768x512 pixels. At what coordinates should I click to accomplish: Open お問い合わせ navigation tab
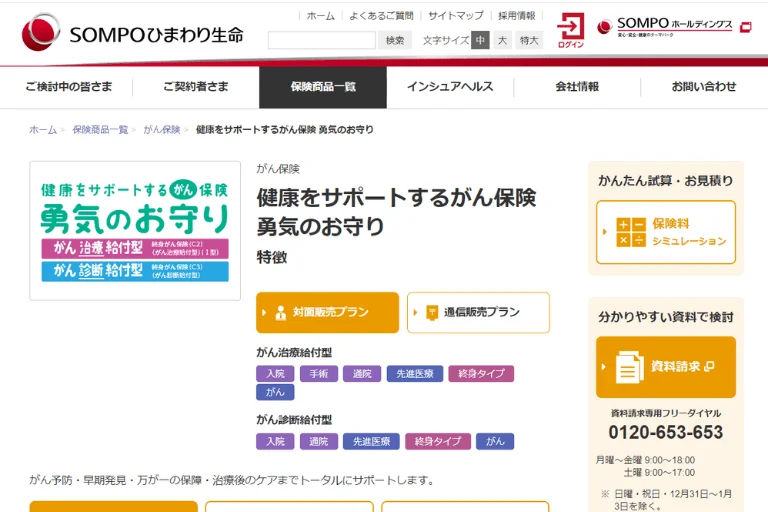click(704, 87)
